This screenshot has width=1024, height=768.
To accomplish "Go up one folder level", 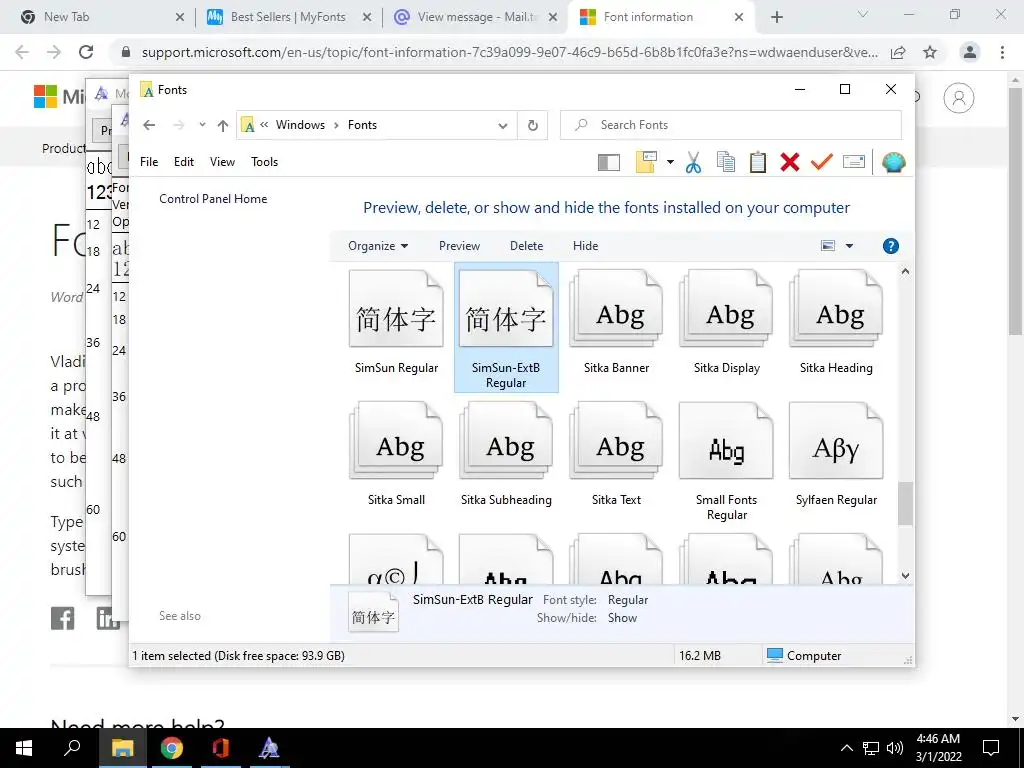I will pyautogui.click(x=223, y=125).
